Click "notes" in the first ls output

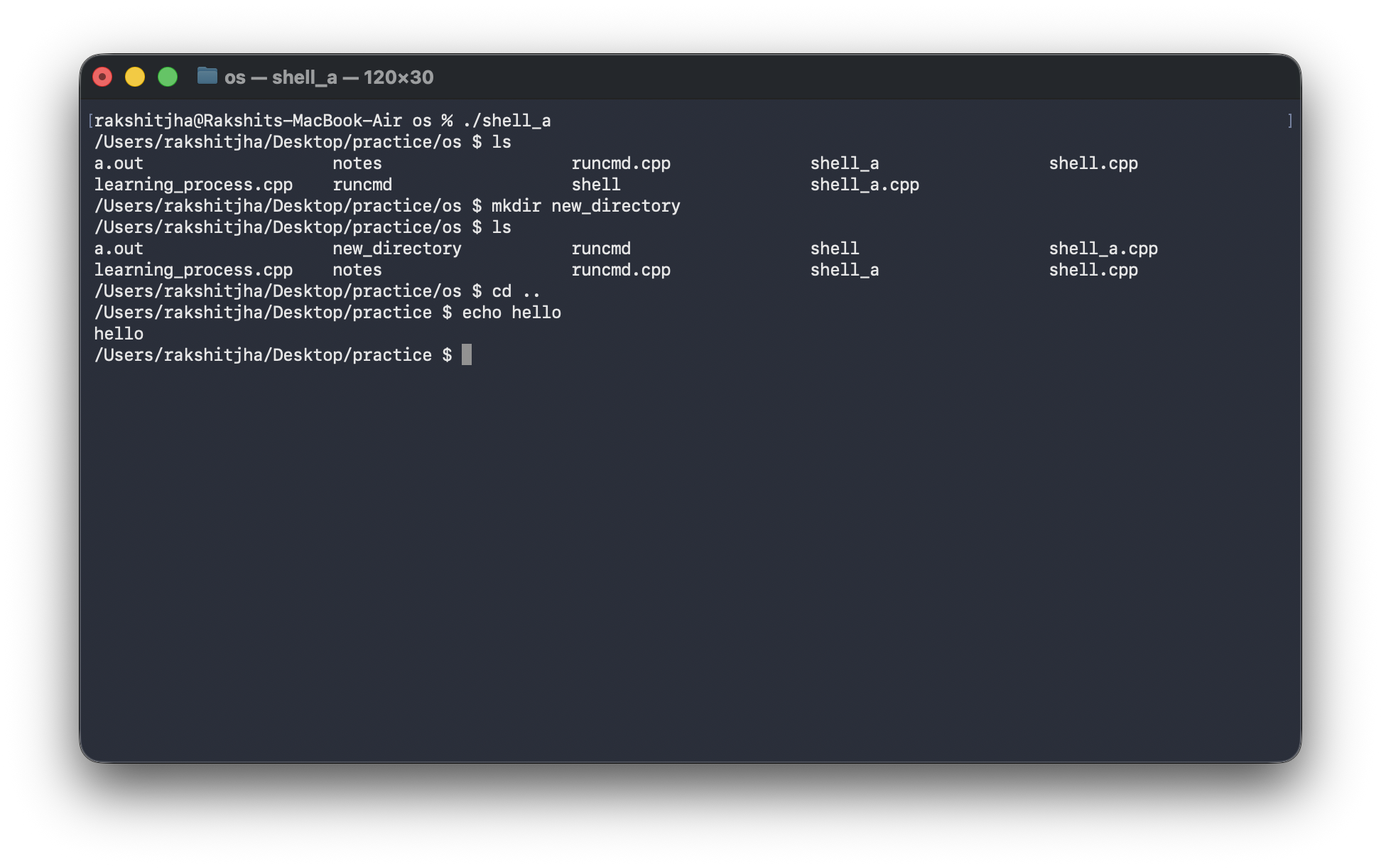point(357,163)
